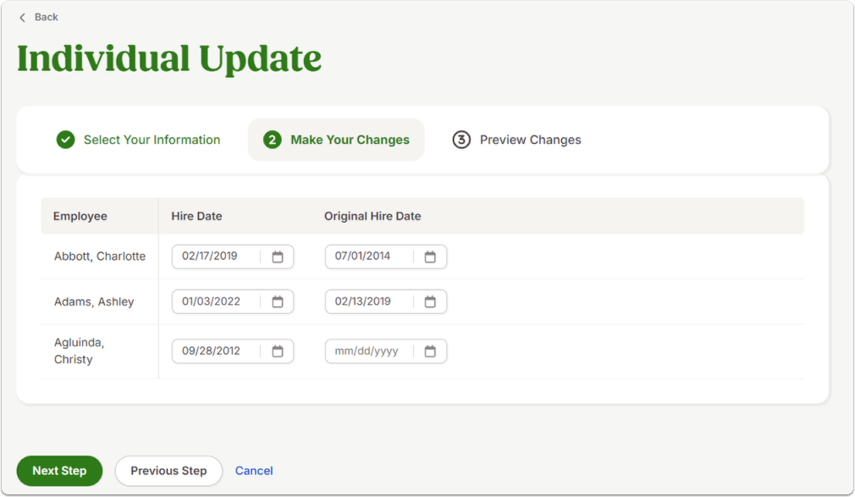855x497 pixels.
Task: Click the Previous Step button
Action: pyautogui.click(x=168, y=471)
